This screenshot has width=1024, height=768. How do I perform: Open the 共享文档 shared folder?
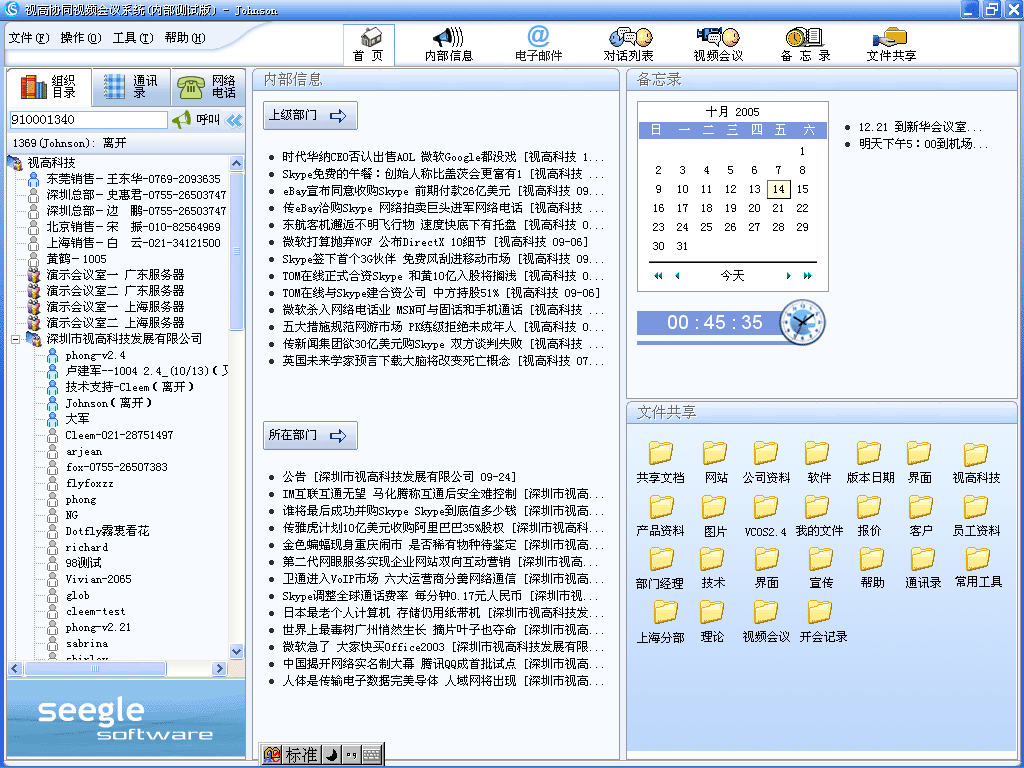660,462
